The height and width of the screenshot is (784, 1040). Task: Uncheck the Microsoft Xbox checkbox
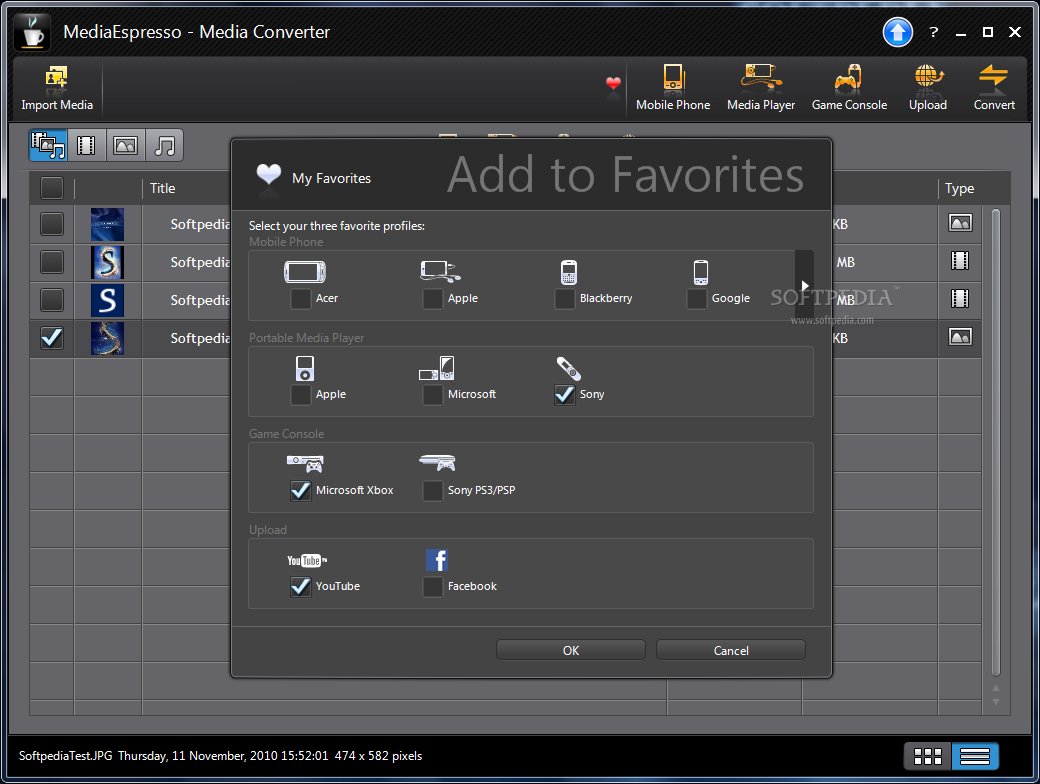(x=300, y=491)
